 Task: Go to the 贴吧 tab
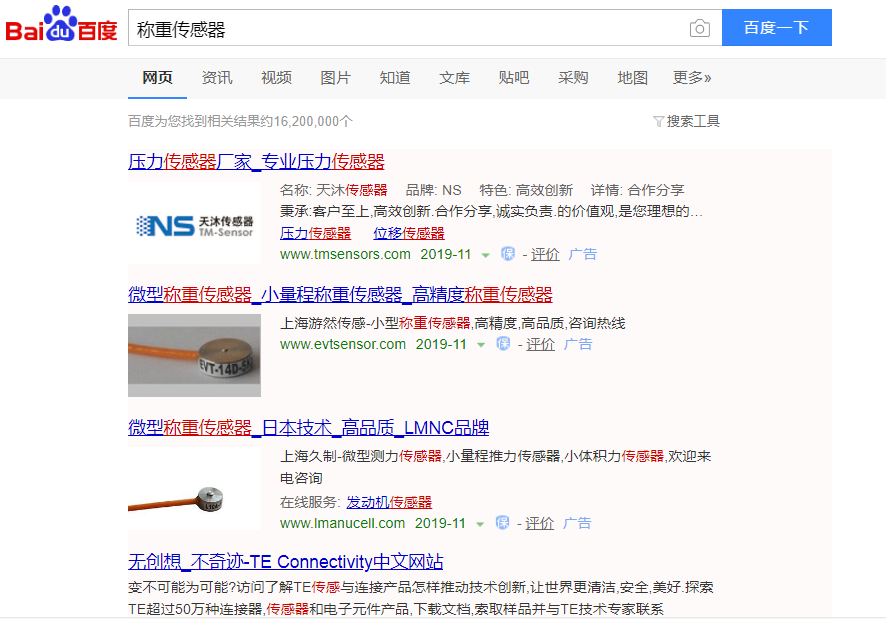514,77
